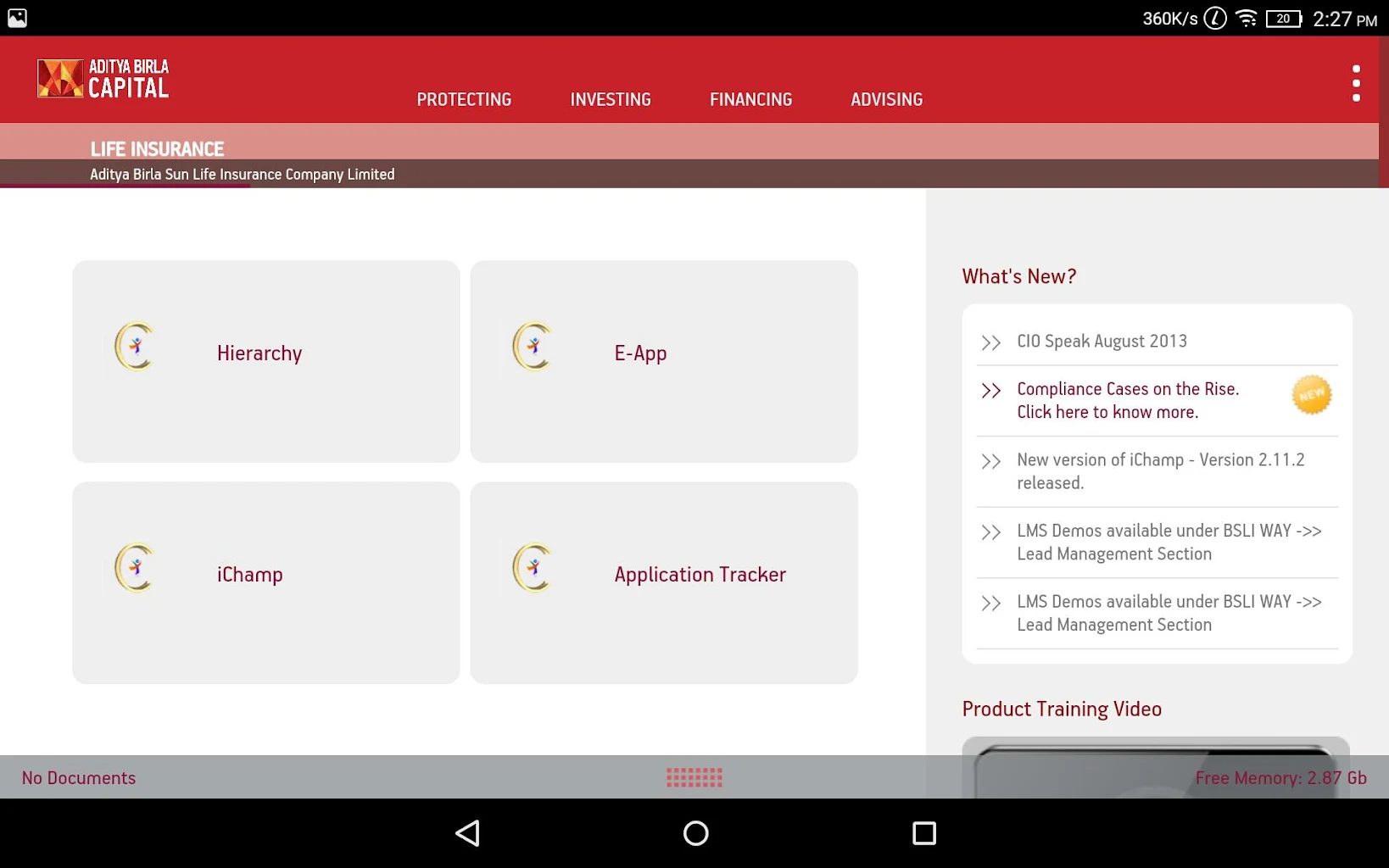Viewport: 1389px width, 868px height.
Task: Open CIO Speak August 2013 news item
Action: tap(1157, 342)
